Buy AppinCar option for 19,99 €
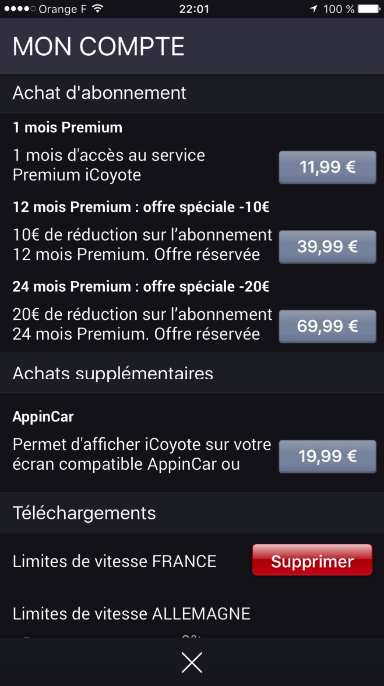The width and height of the screenshot is (384, 686). tap(327, 456)
